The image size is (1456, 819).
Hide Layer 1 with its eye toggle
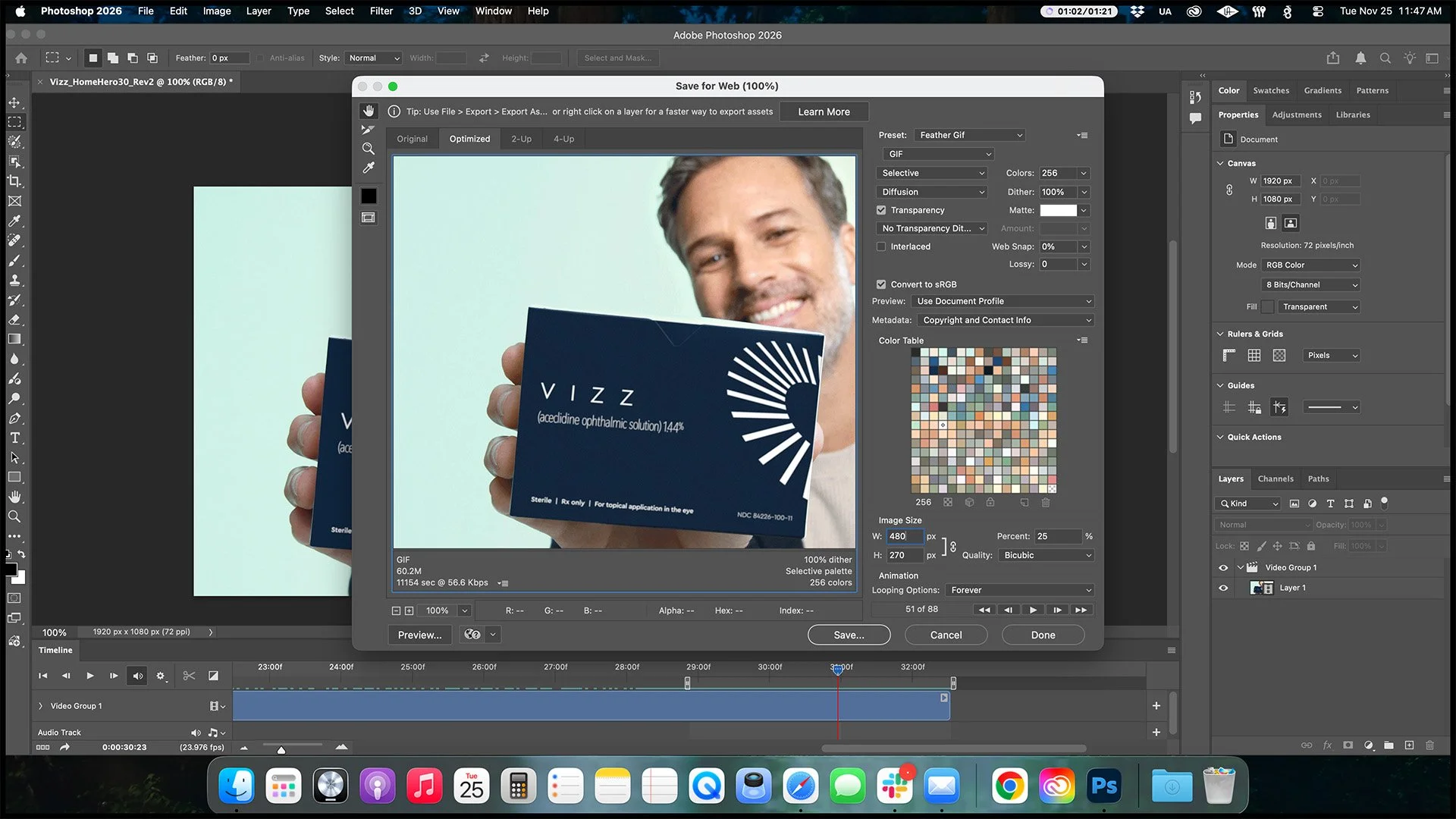pos(1223,588)
